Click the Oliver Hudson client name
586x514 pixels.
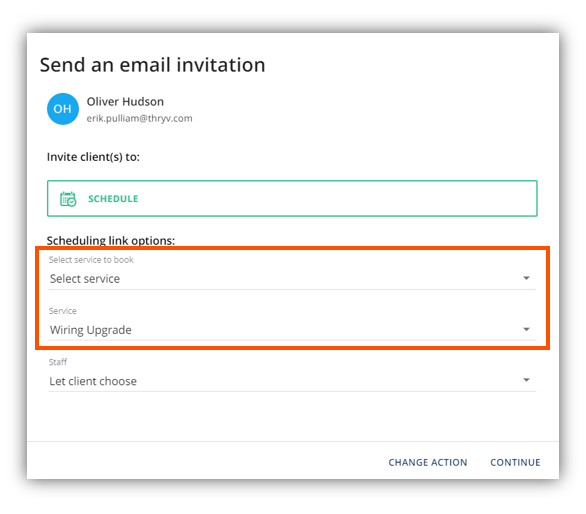[125, 102]
